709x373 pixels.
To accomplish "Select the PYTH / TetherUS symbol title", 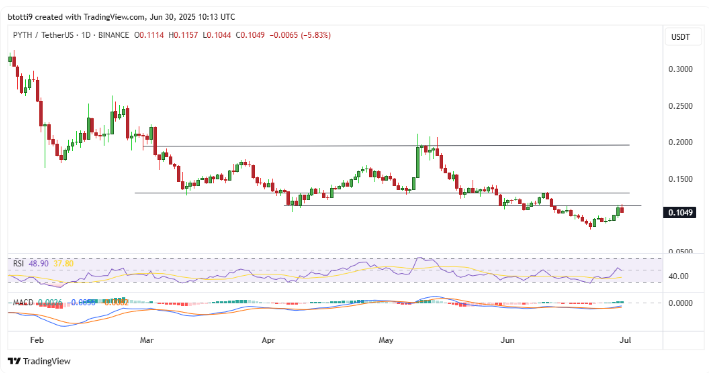I will (x=43, y=35).
